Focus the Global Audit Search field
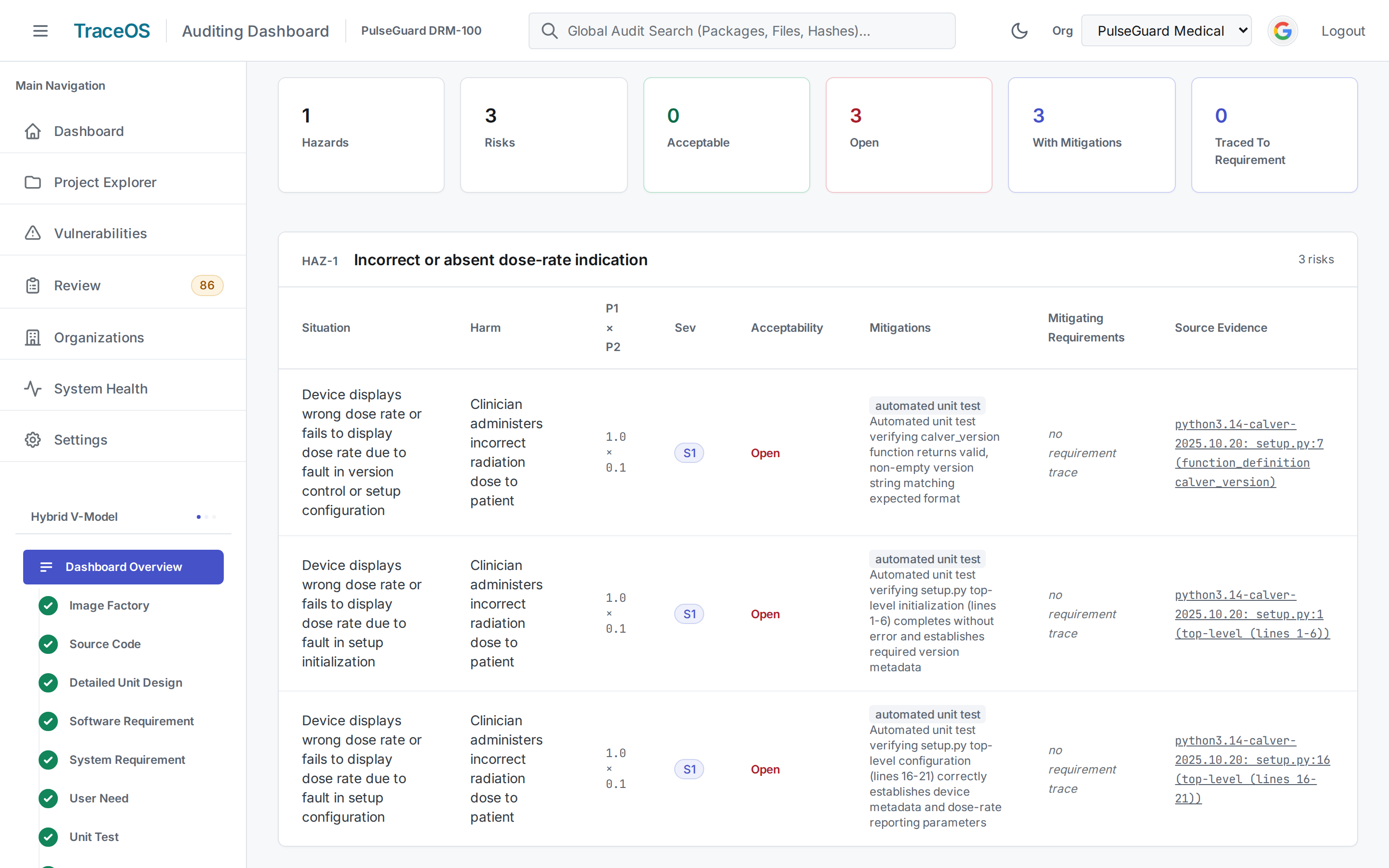 pyautogui.click(x=742, y=31)
